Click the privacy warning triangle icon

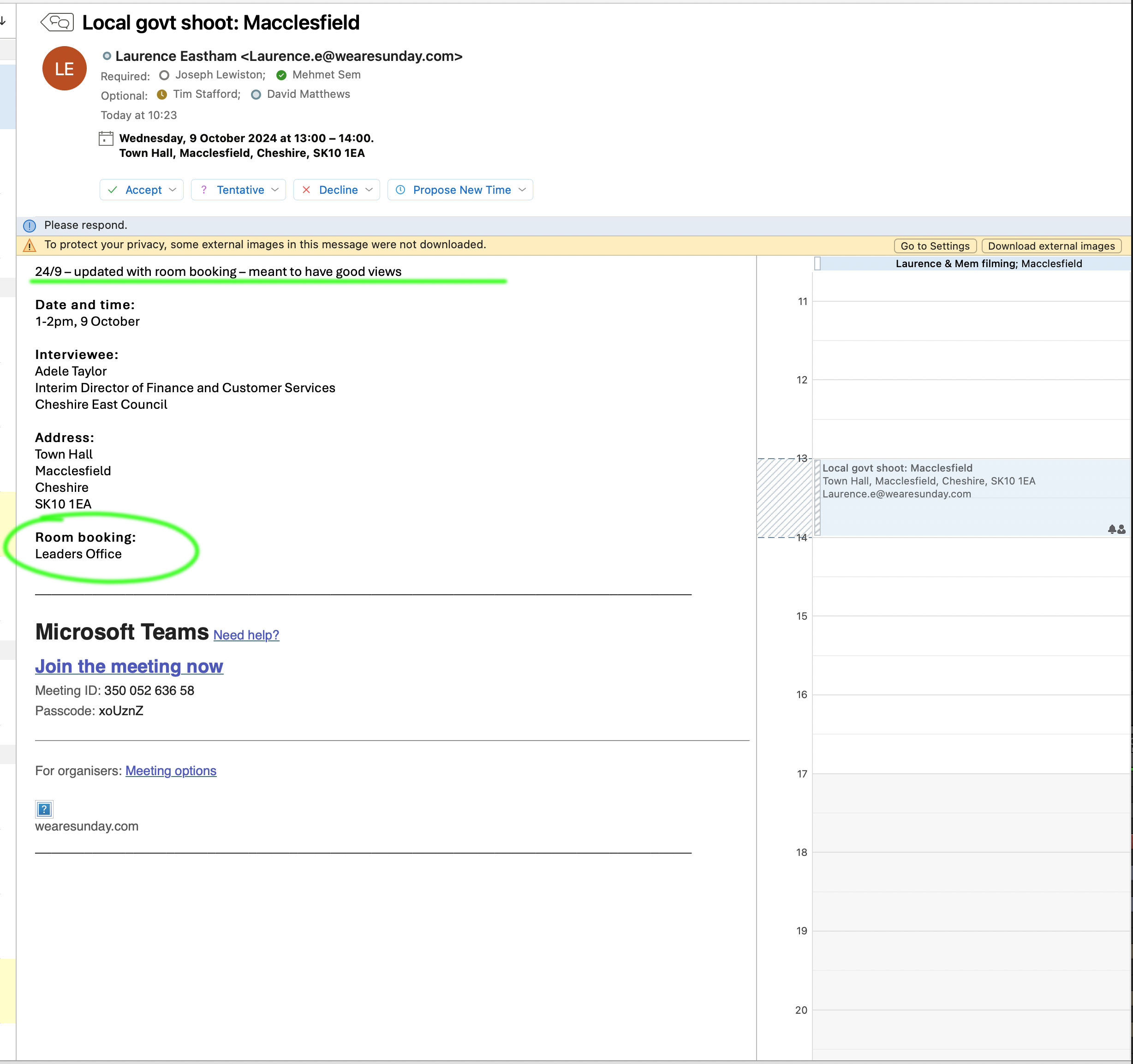tap(30, 245)
